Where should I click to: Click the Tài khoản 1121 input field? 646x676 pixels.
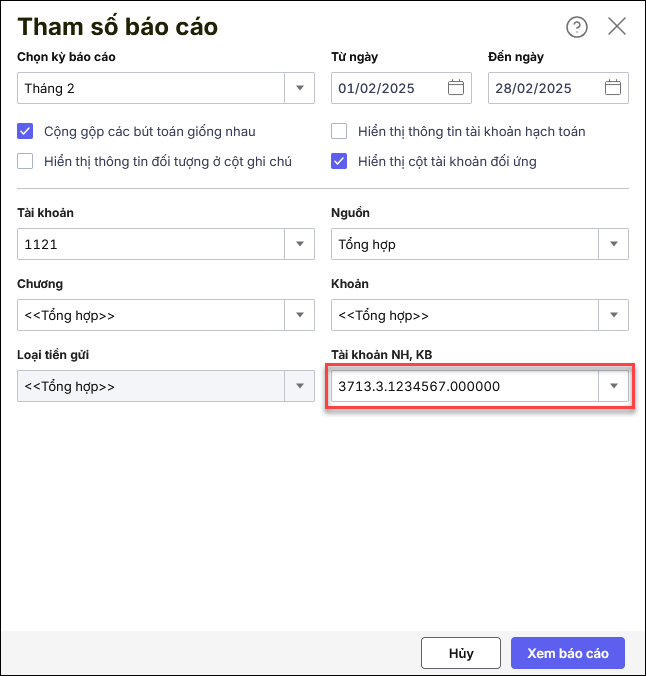[150, 244]
